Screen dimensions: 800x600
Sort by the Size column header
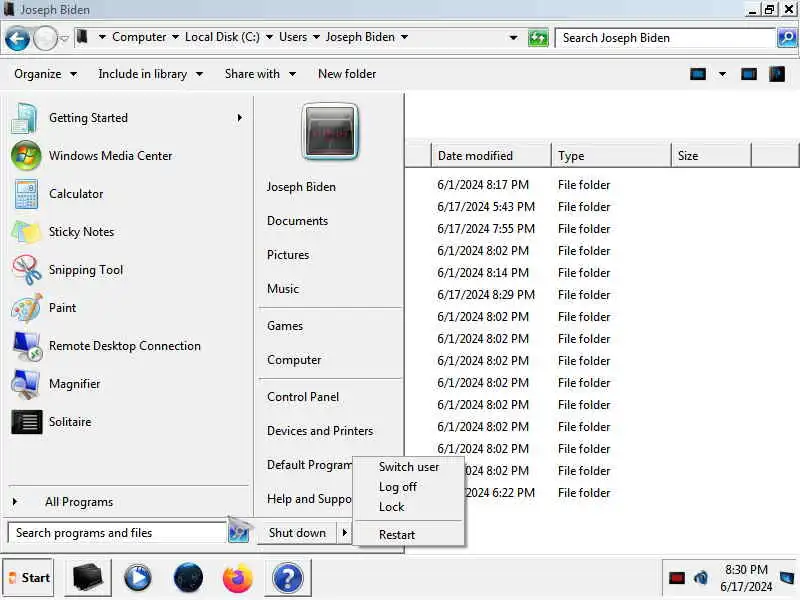(711, 156)
